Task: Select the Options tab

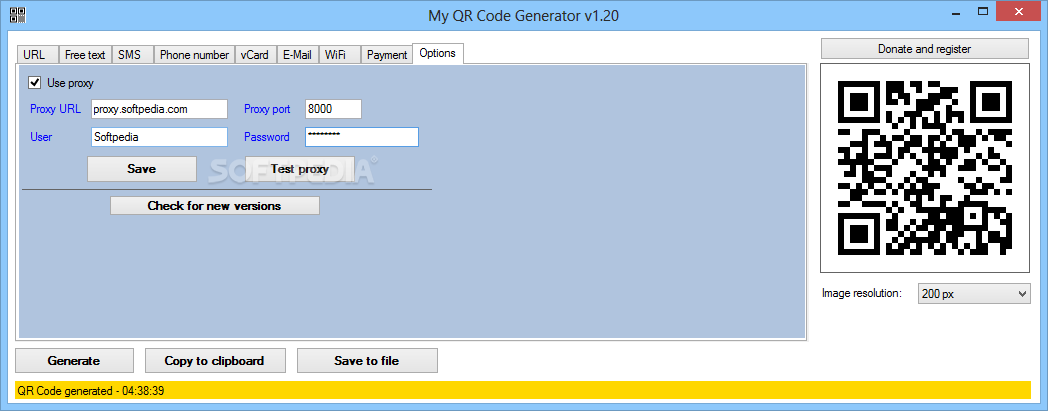Action: point(438,53)
